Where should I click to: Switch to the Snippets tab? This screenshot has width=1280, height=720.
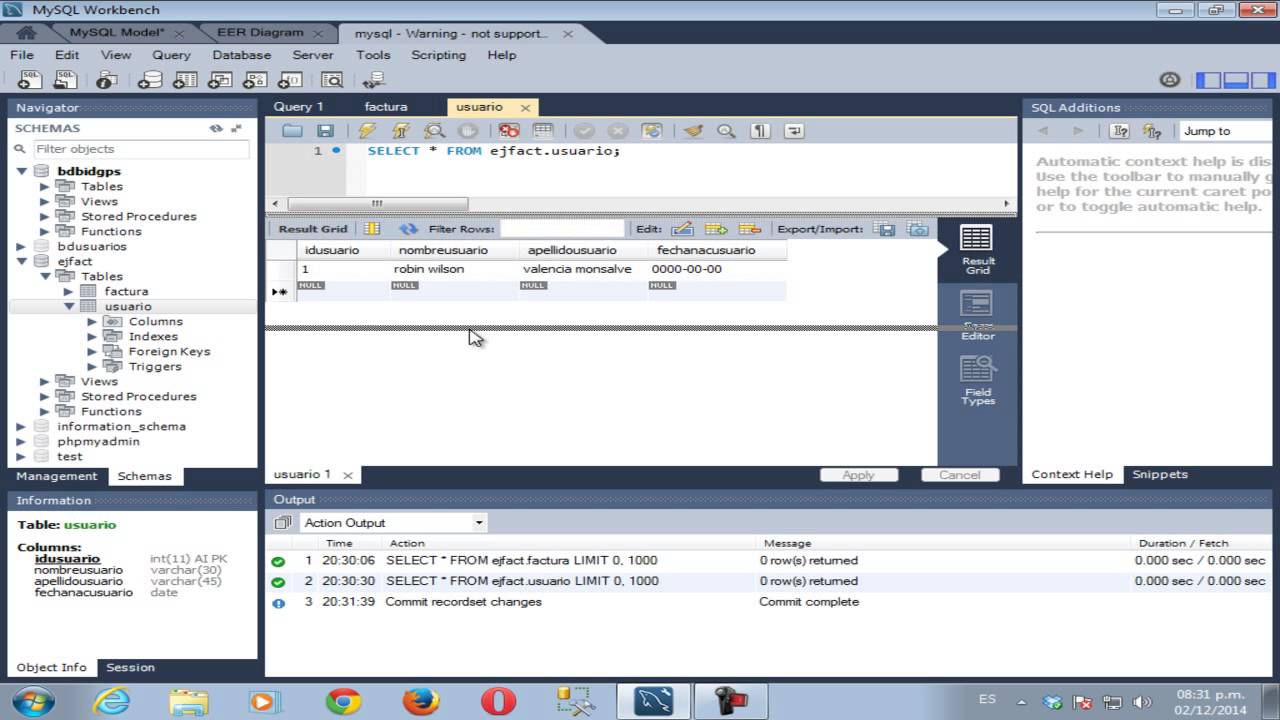(x=1160, y=474)
